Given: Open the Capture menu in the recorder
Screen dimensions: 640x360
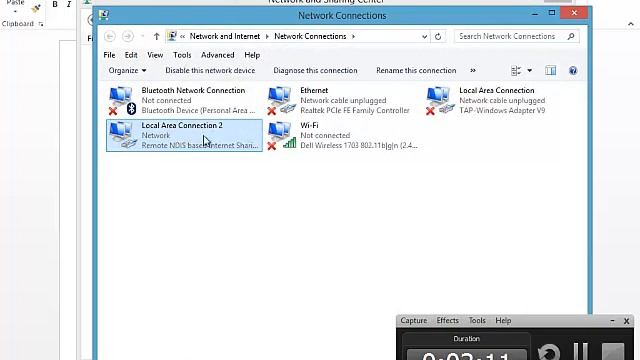Looking at the screenshot, I should click(x=413, y=321).
